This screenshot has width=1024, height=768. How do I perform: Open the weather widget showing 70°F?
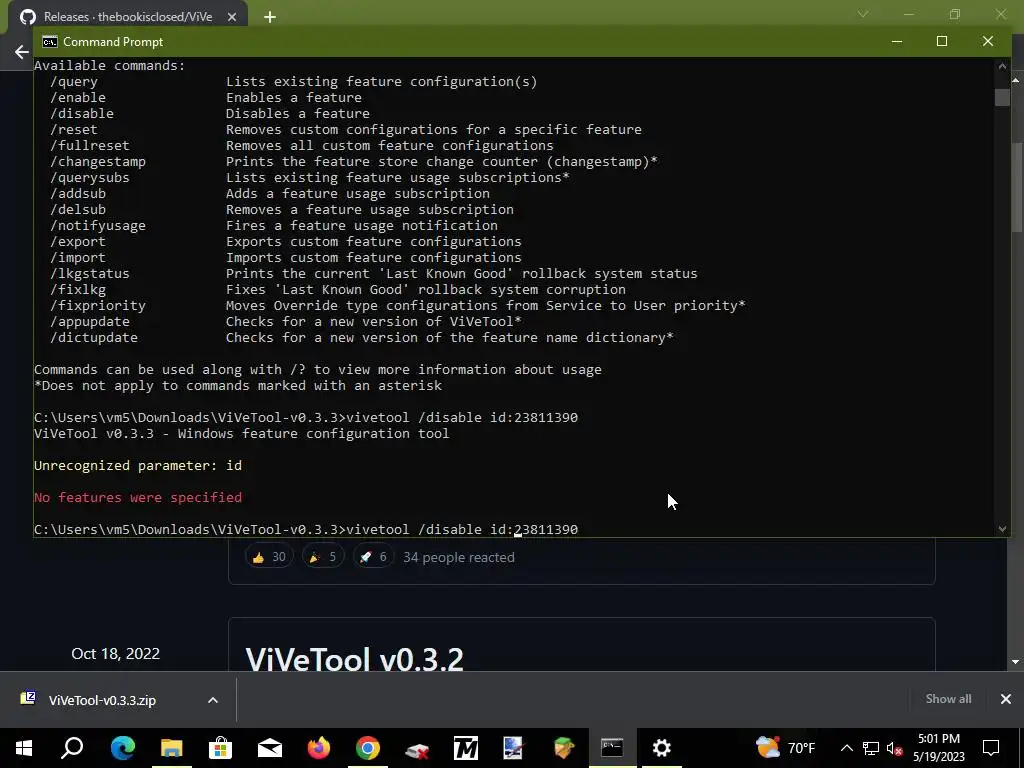point(786,748)
